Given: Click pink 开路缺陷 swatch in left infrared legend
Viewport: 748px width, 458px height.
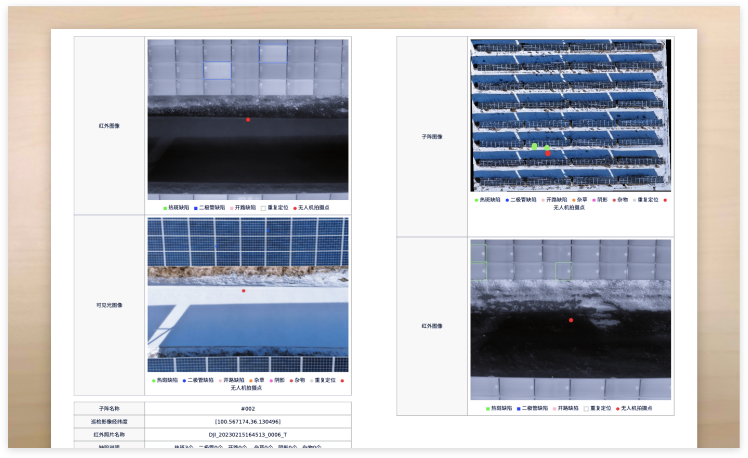Looking at the screenshot, I should click(x=231, y=208).
